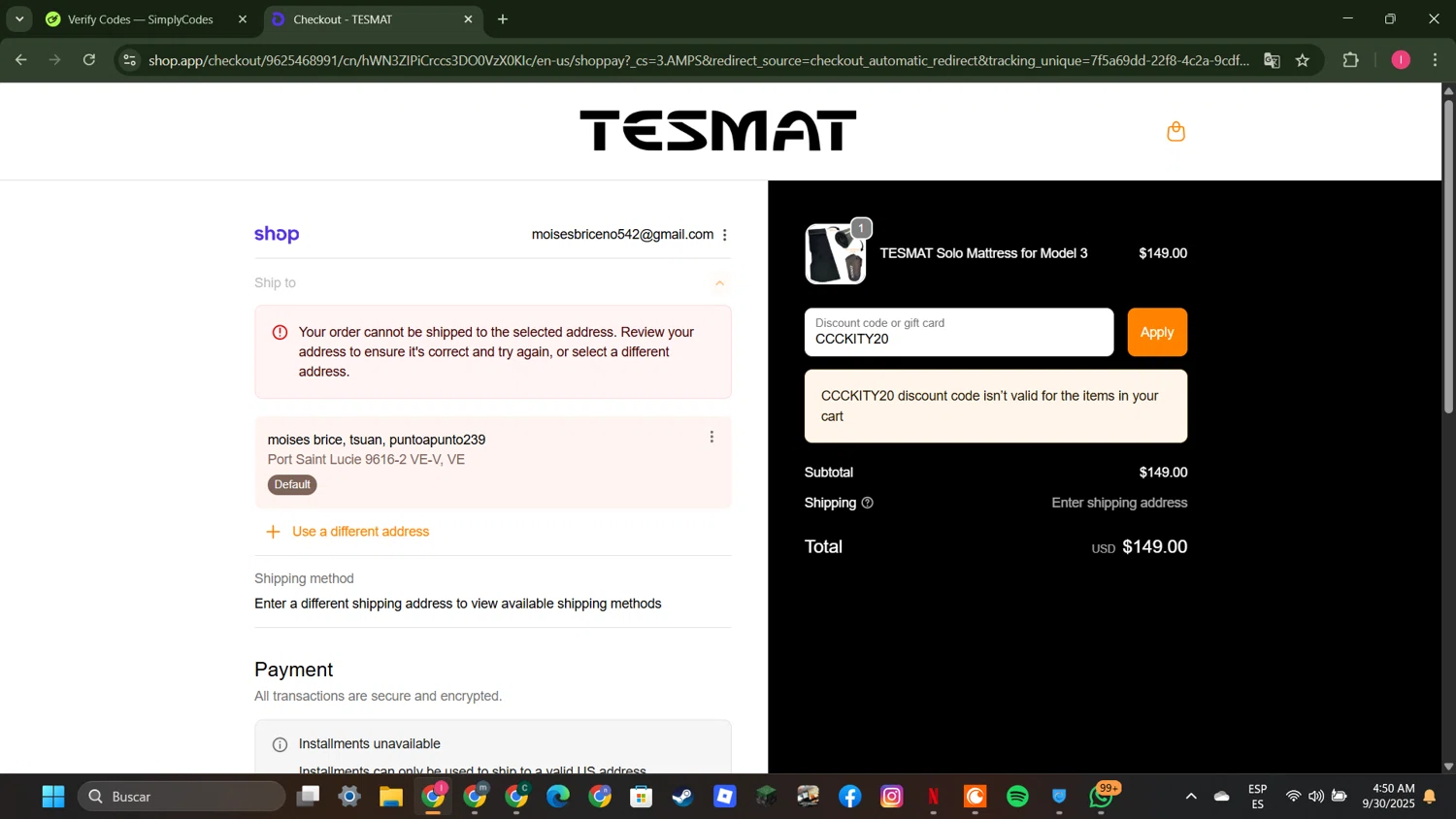Show hidden system tray icons
1456x819 pixels.
click(1191, 797)
